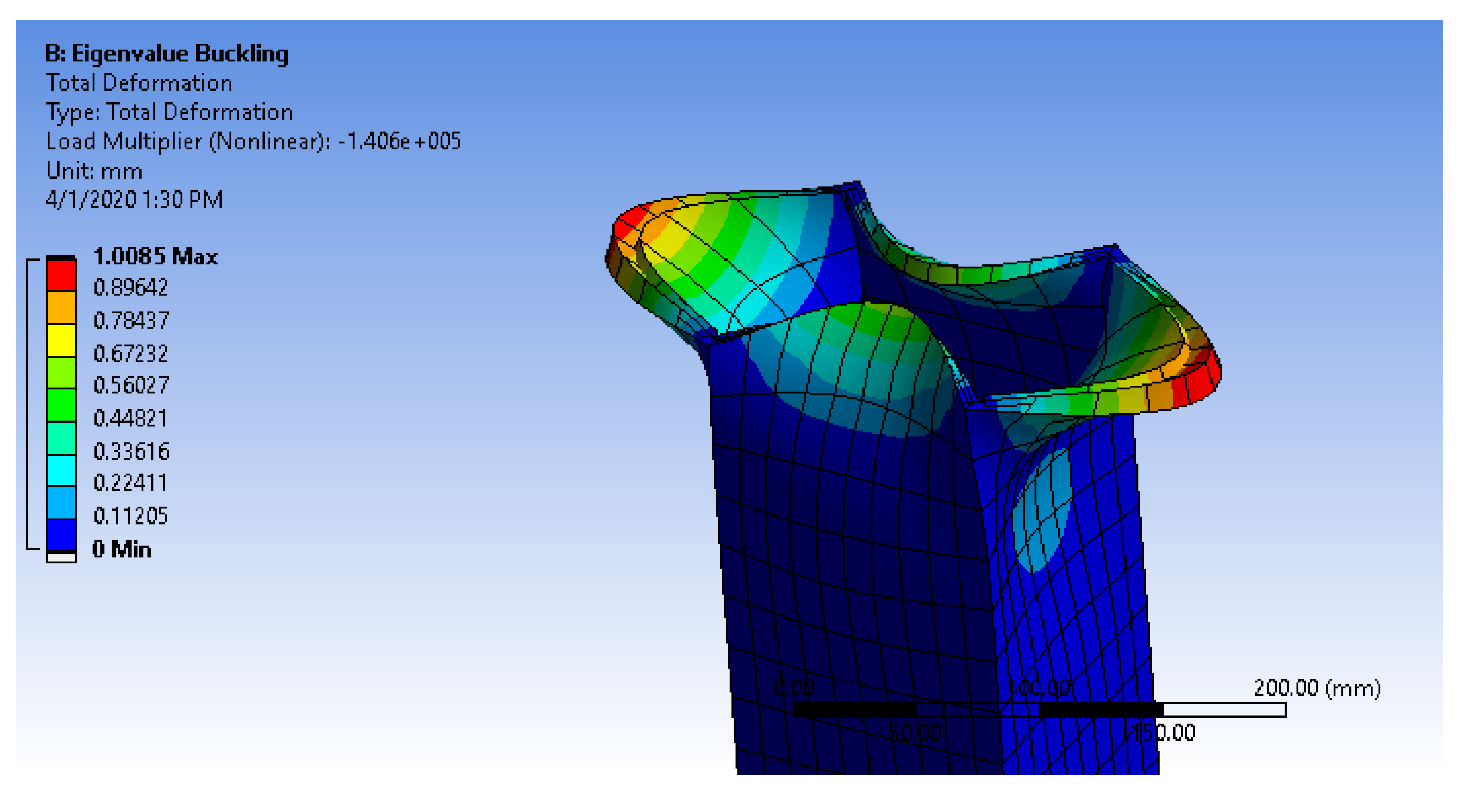Click the Type: Total Deformation line

pos(169,112)
